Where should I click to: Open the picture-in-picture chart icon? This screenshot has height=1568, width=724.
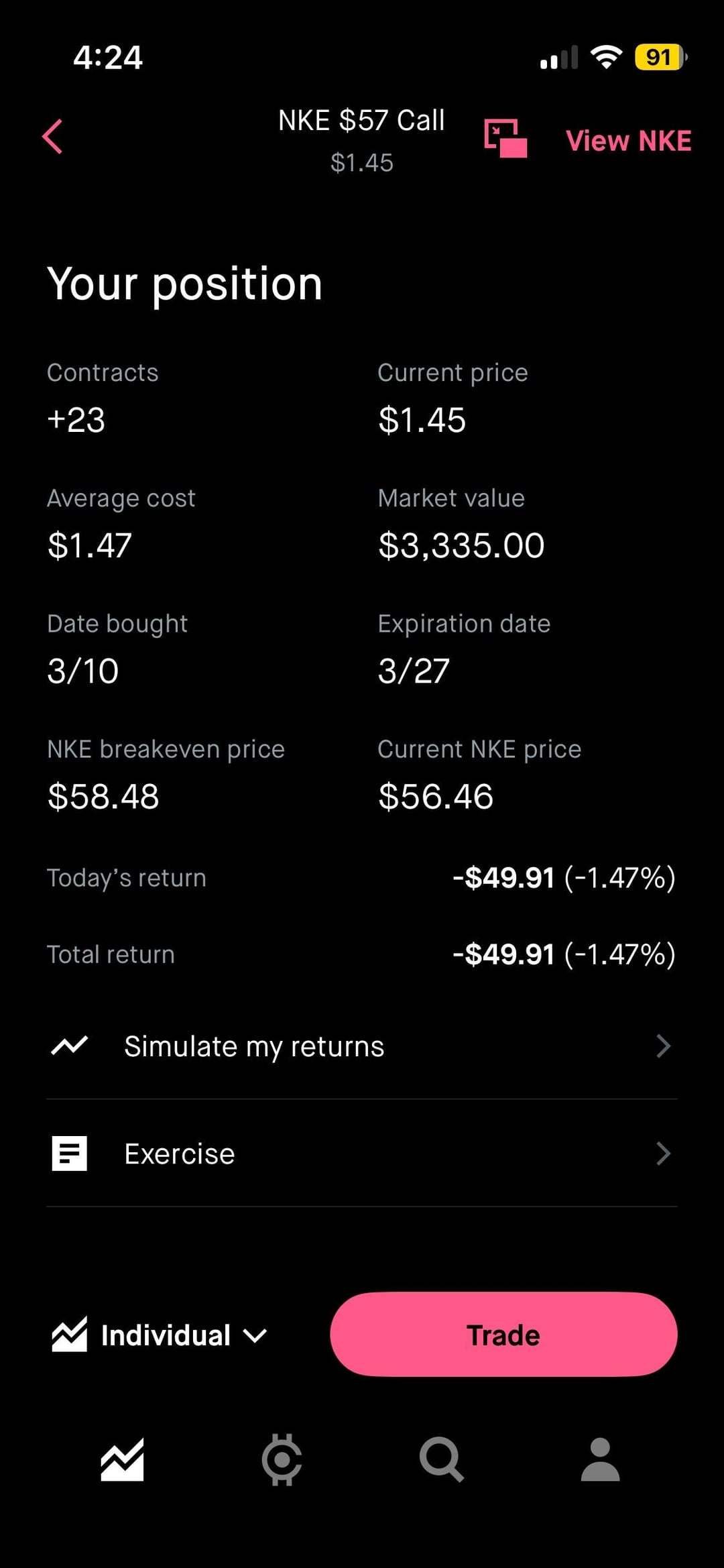(x=505, y=139)
